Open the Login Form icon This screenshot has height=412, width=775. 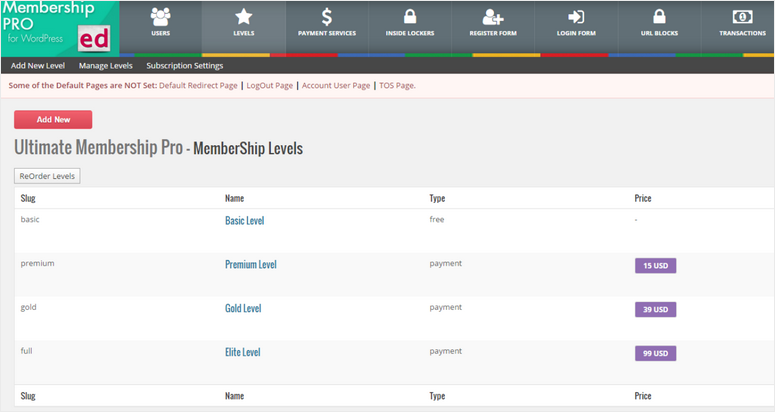(576, 17)
